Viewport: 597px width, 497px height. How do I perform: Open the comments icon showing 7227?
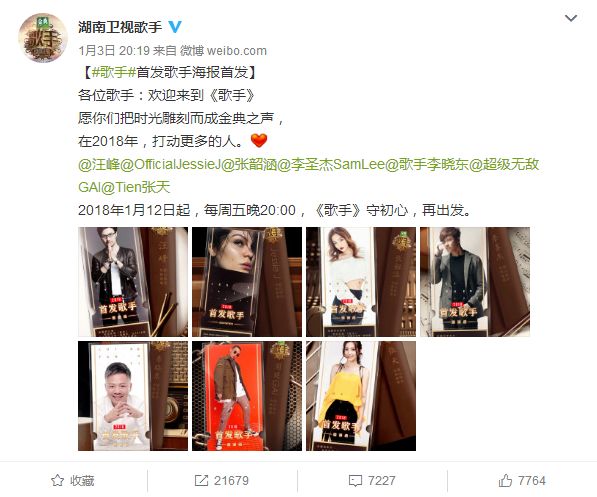[355, 481]
